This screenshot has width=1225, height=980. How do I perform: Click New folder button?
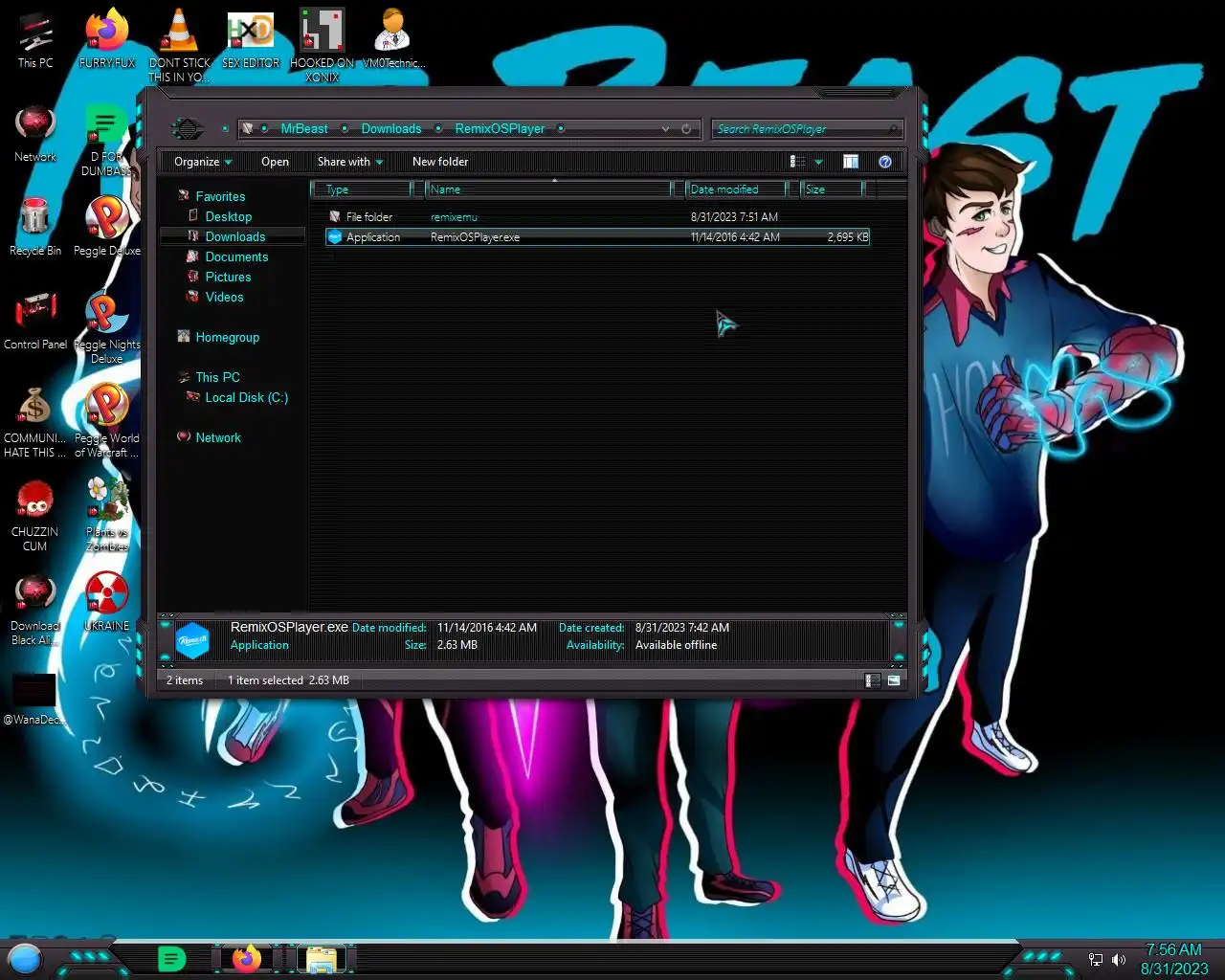click(x=440, y=162)
